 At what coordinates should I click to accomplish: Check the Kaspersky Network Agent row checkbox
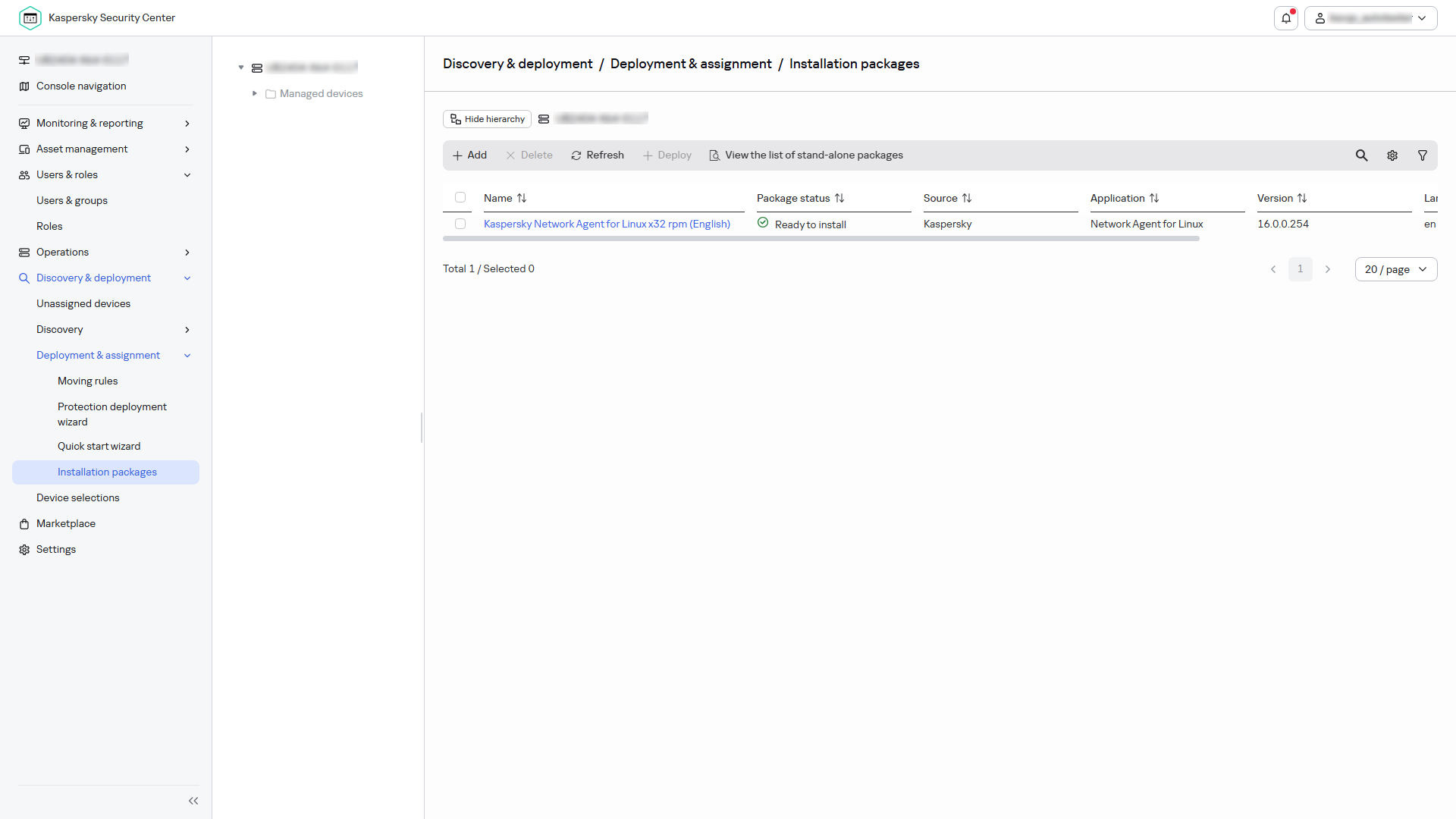click(x=460, y=224)
